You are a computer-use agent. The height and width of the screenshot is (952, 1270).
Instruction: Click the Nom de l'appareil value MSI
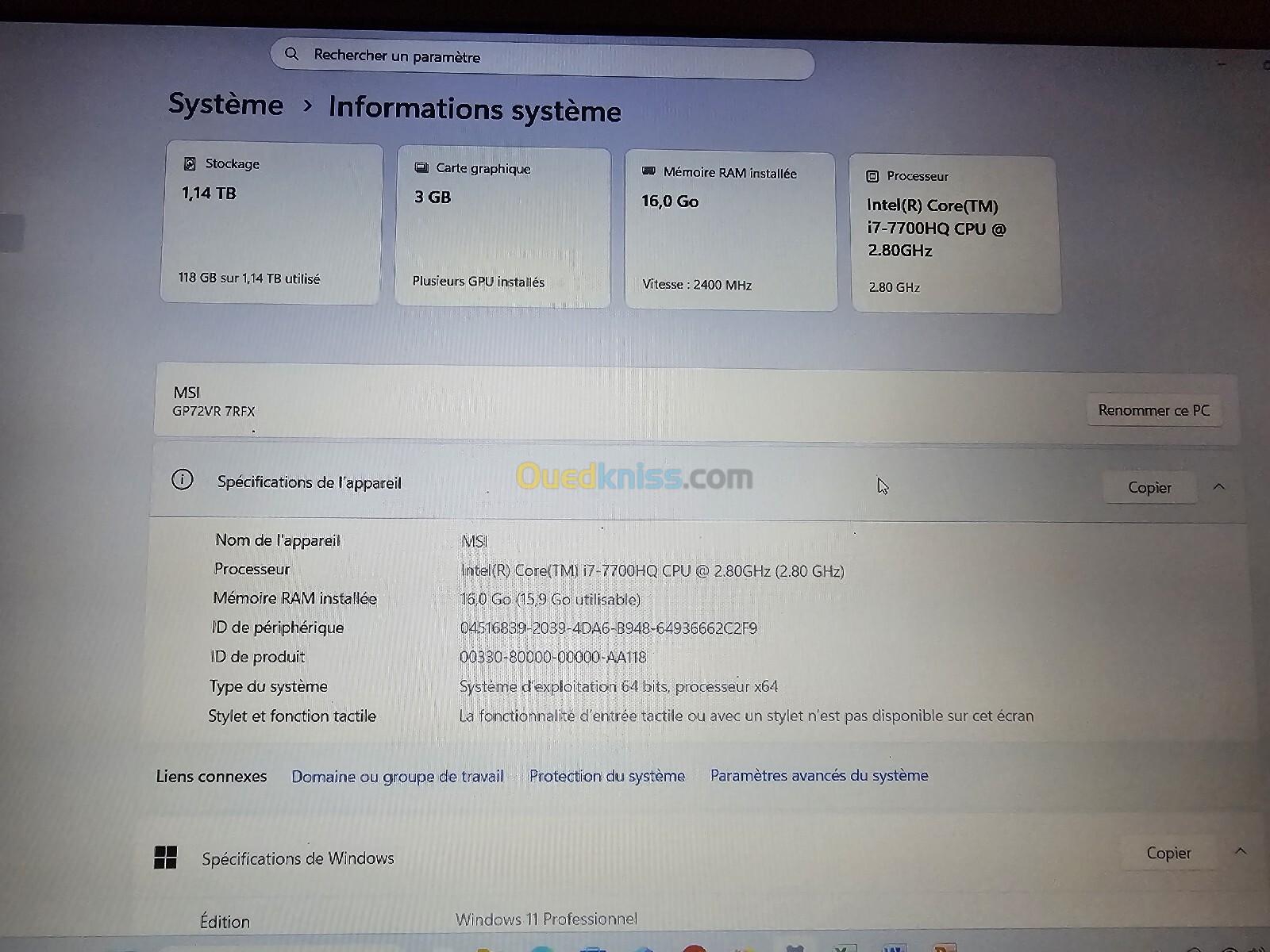tap(474, 541)
